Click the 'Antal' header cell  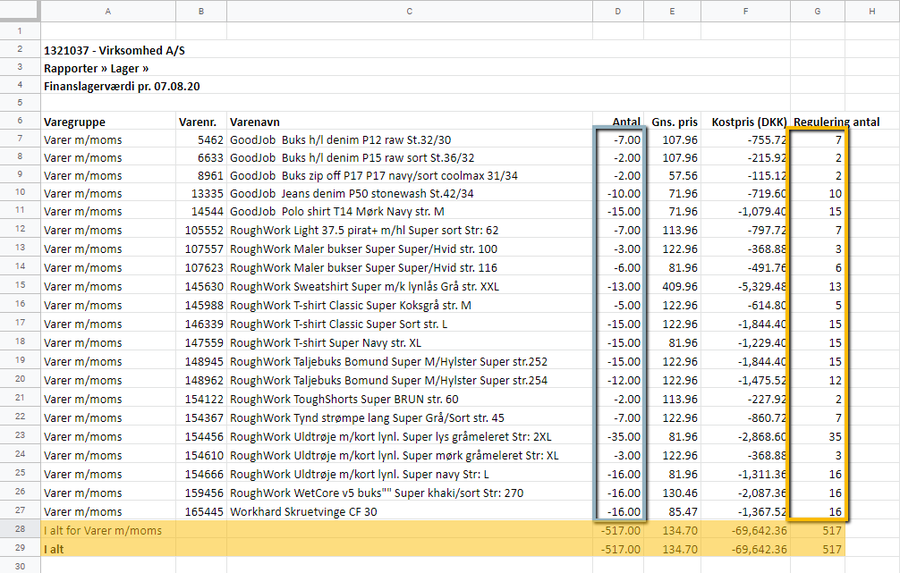click(x=626, y=122)
